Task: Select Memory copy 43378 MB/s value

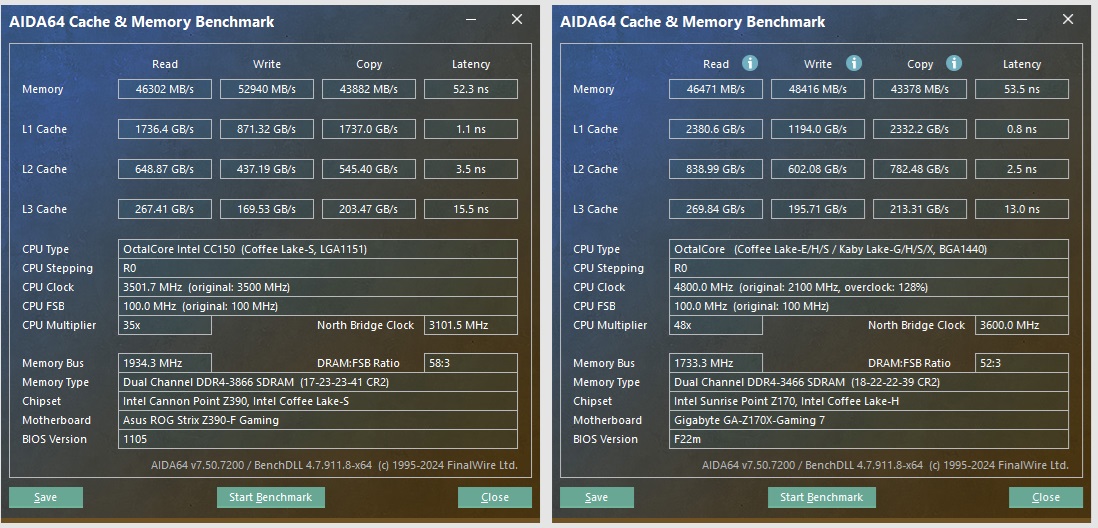Action: [919, 89]
